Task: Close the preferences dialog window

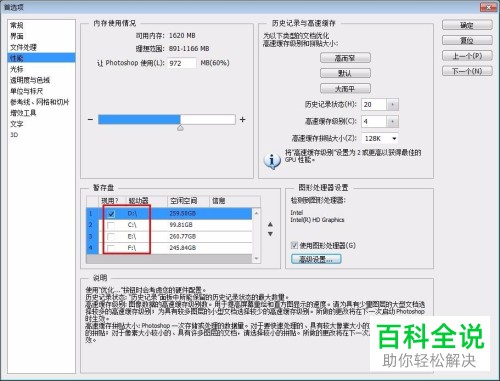Action: 489,7
